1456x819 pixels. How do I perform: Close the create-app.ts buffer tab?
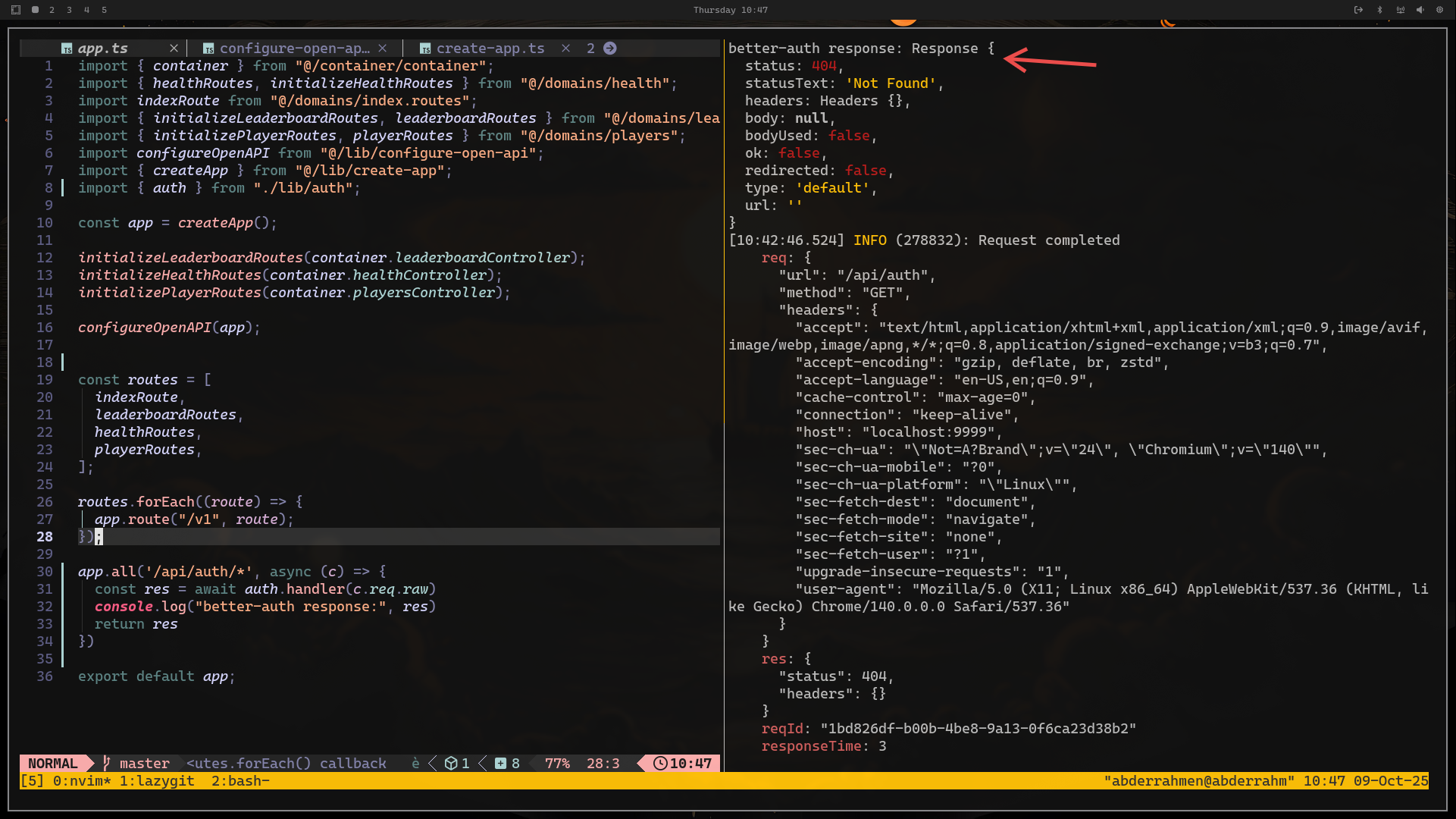[x=565, y=49]
